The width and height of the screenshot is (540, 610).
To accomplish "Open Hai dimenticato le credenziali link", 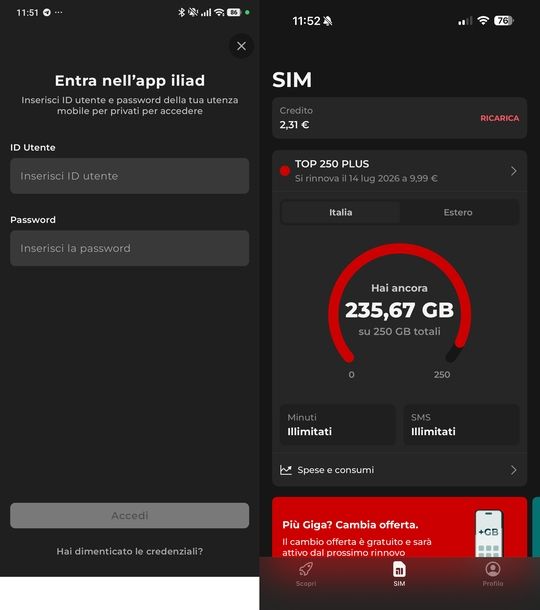I will (x=130, y=551).
